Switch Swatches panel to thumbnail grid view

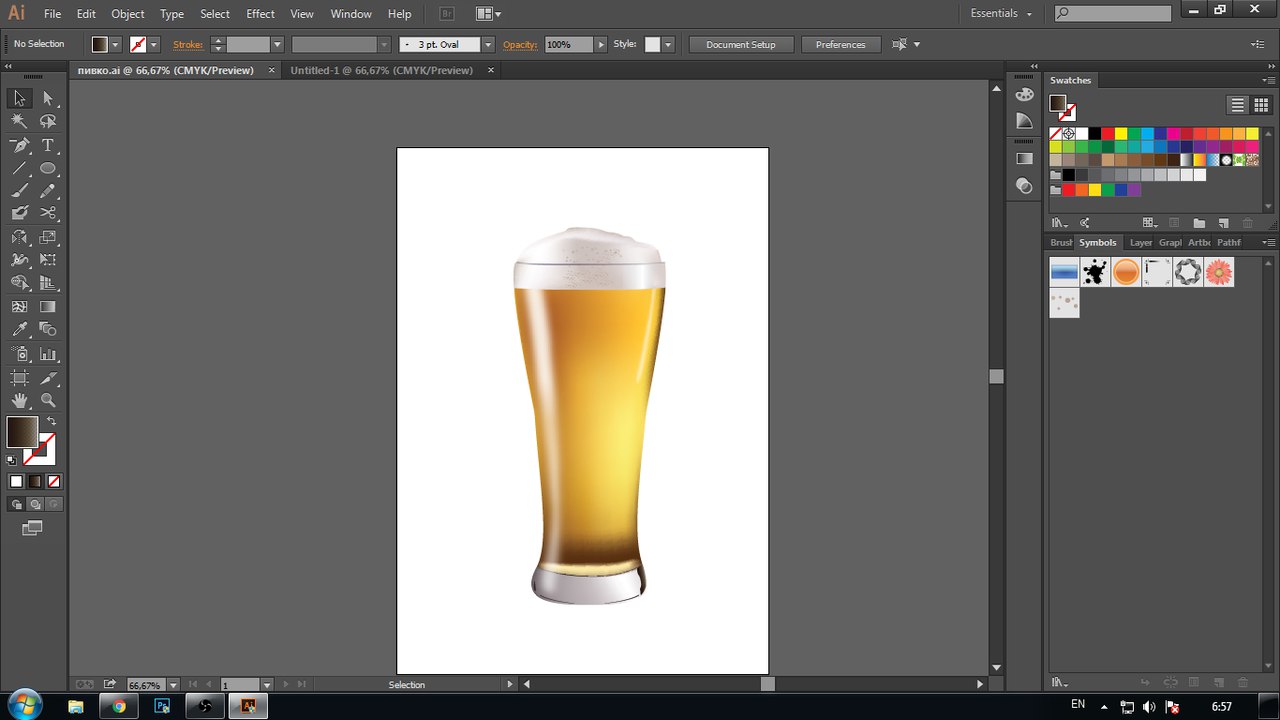coord(1260,105)
